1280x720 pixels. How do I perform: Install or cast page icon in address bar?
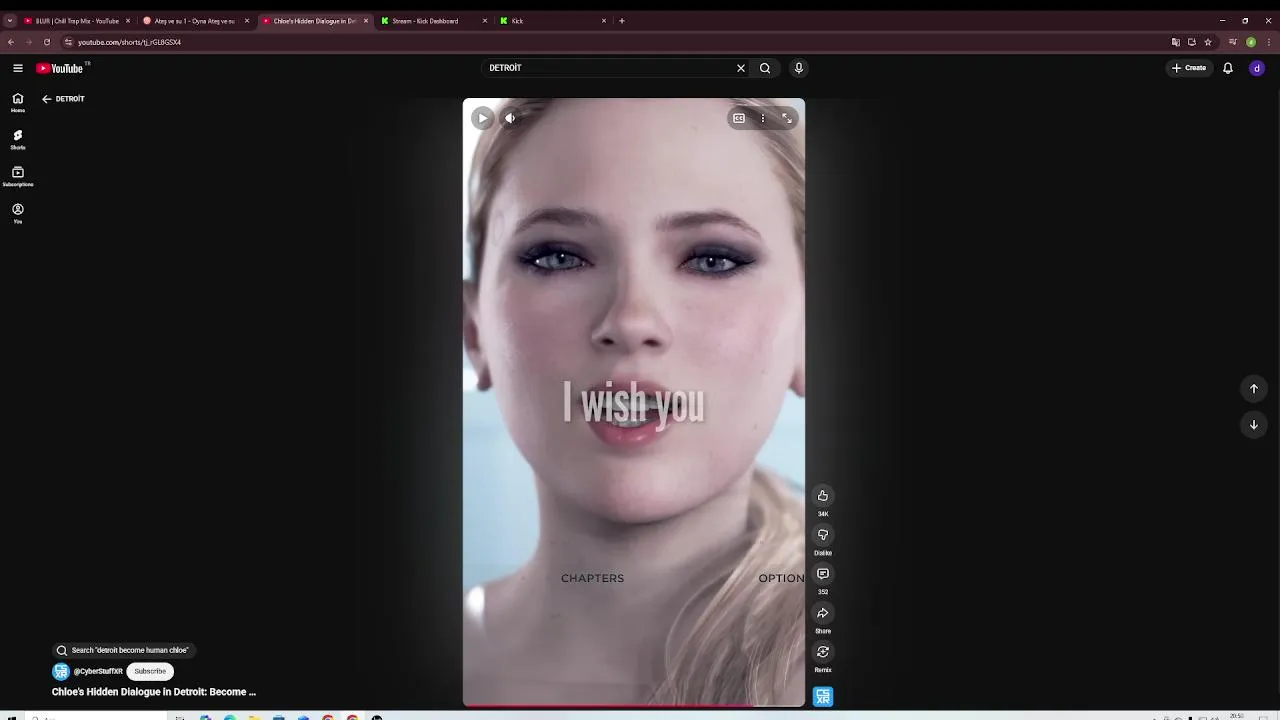1192,42
